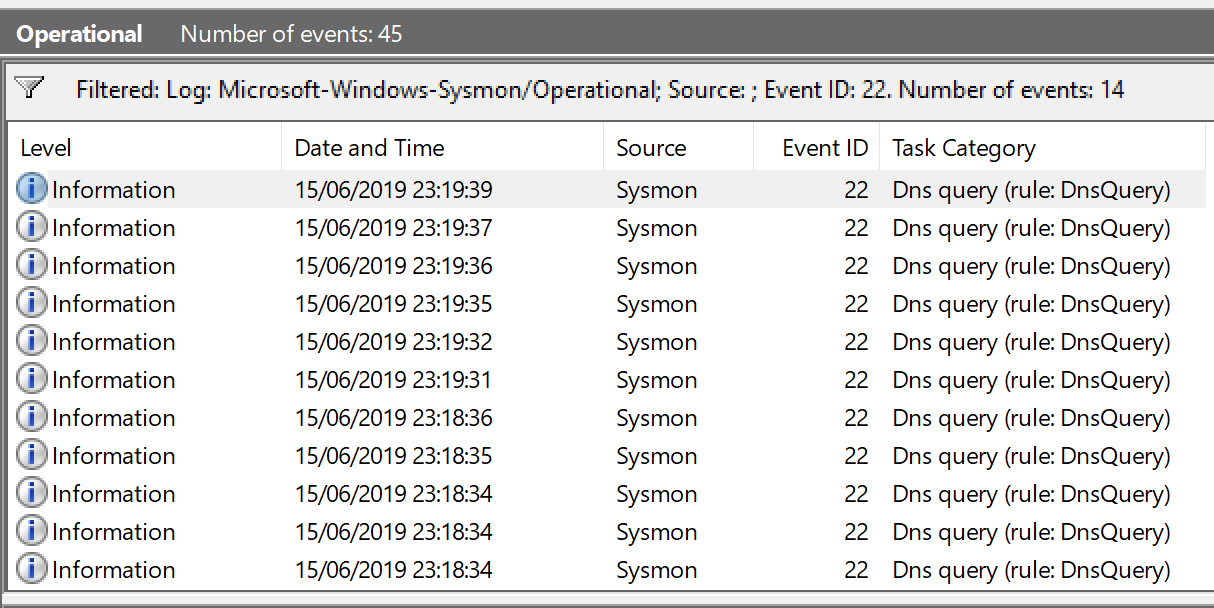
Task: Click the Information level text of the 23:18:36 event
Action: point(113,418)
